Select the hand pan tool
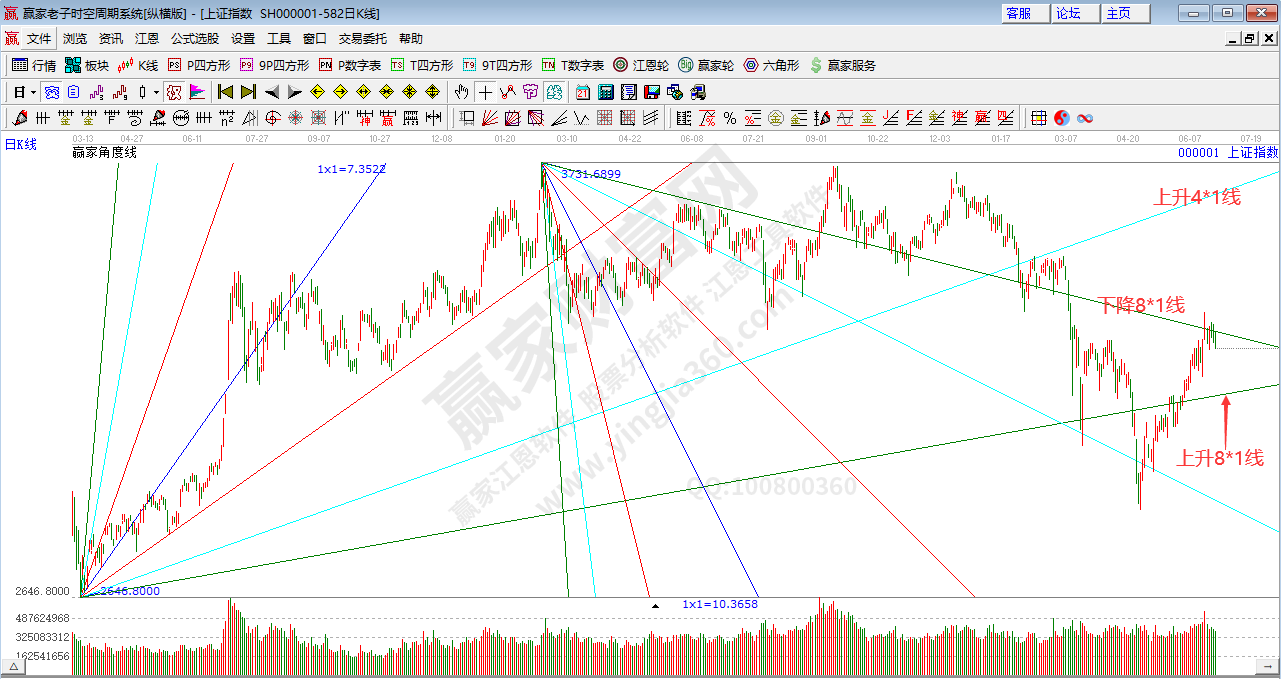The image size is (1281, 679). [x=461, y=92]
